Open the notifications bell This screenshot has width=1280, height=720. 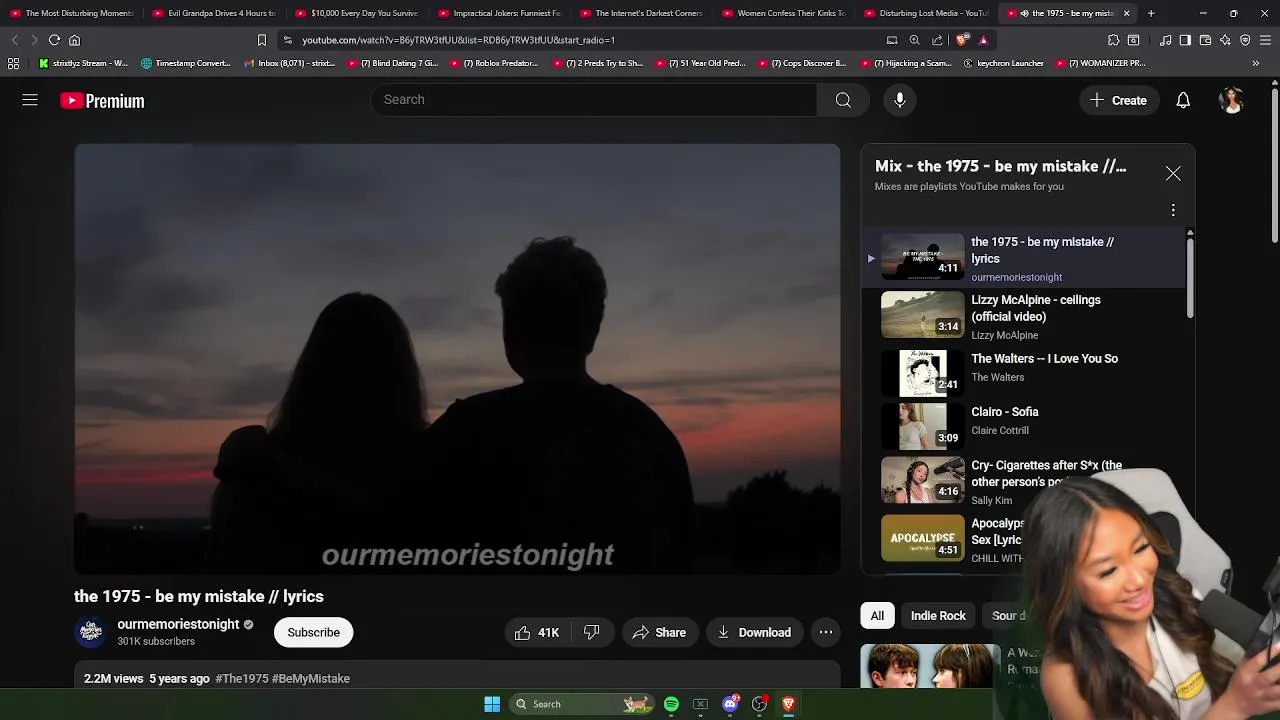pos(1183,100)
